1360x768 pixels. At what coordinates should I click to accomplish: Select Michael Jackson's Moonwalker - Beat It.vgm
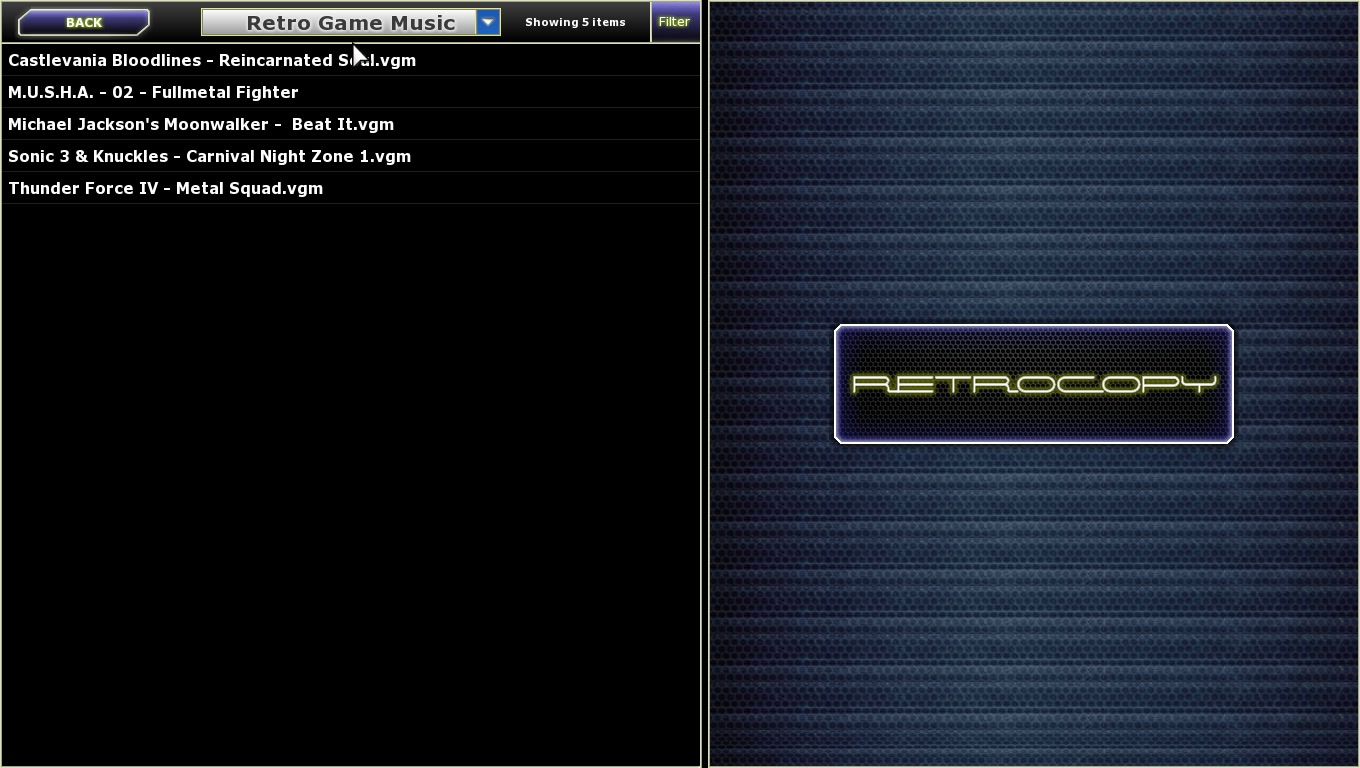tap(351, 124)
